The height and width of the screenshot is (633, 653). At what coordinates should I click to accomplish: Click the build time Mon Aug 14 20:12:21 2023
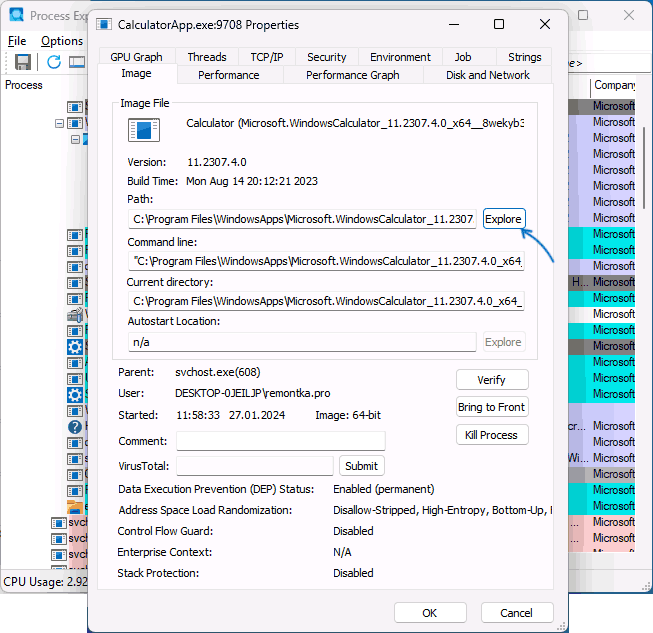(x=252, y=181)
